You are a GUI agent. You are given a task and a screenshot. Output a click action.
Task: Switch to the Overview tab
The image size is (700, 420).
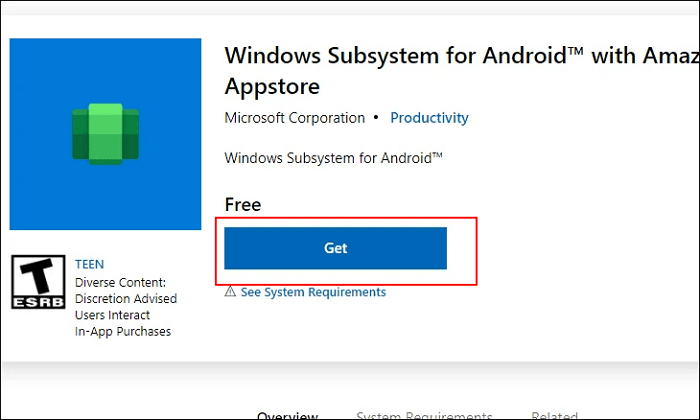click(287, 414)
